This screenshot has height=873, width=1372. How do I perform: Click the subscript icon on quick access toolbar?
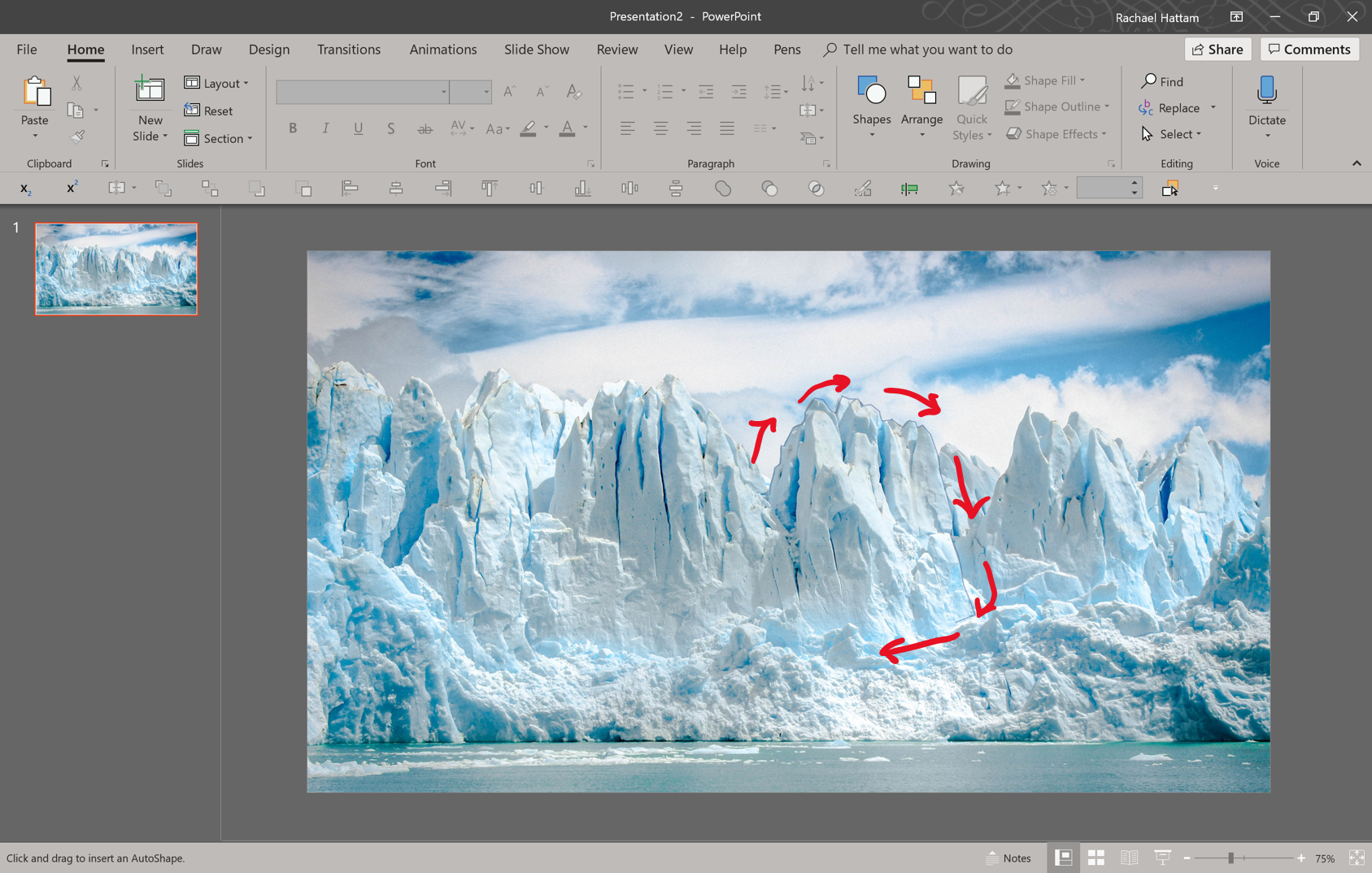tap(25, 188)
